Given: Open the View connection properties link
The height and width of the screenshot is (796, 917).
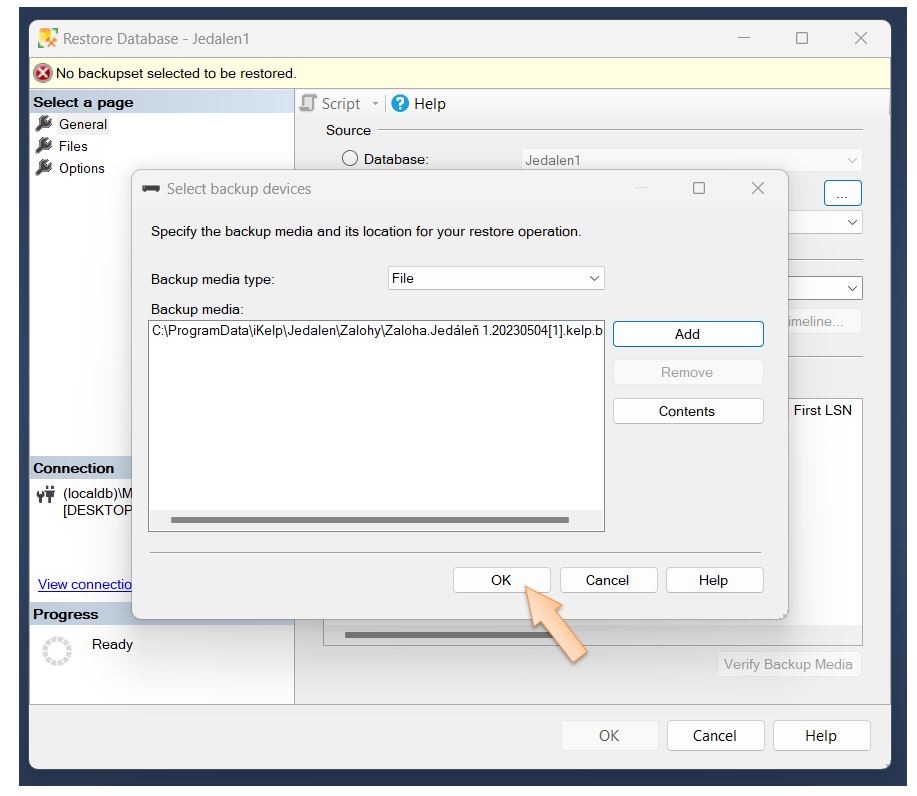Looking at the screenshot, I should [x=85, y=584].
